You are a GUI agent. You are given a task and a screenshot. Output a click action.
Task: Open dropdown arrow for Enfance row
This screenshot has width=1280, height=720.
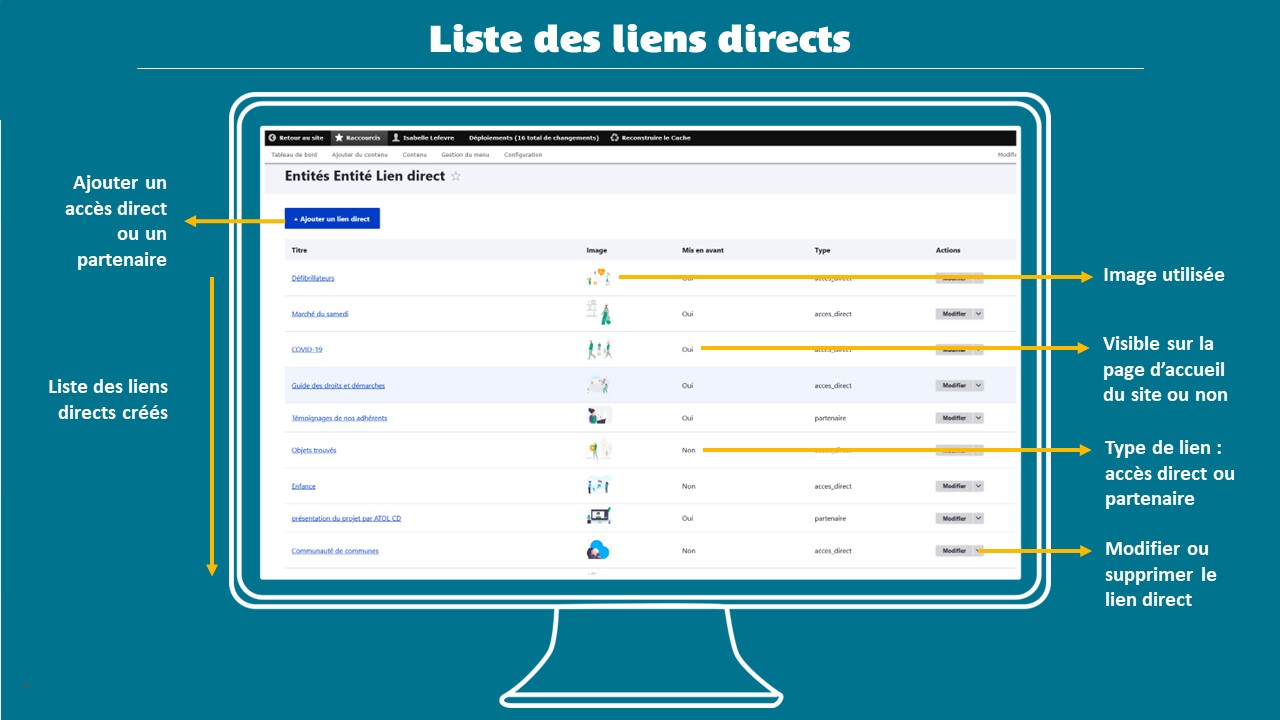click(978, 486)
